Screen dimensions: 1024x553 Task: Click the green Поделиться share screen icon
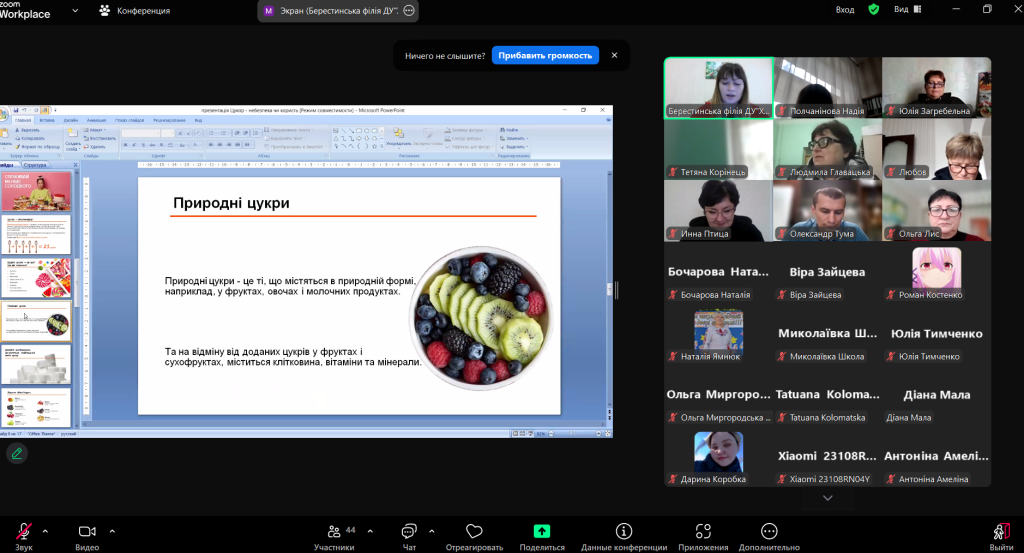(x=541, y=531)
